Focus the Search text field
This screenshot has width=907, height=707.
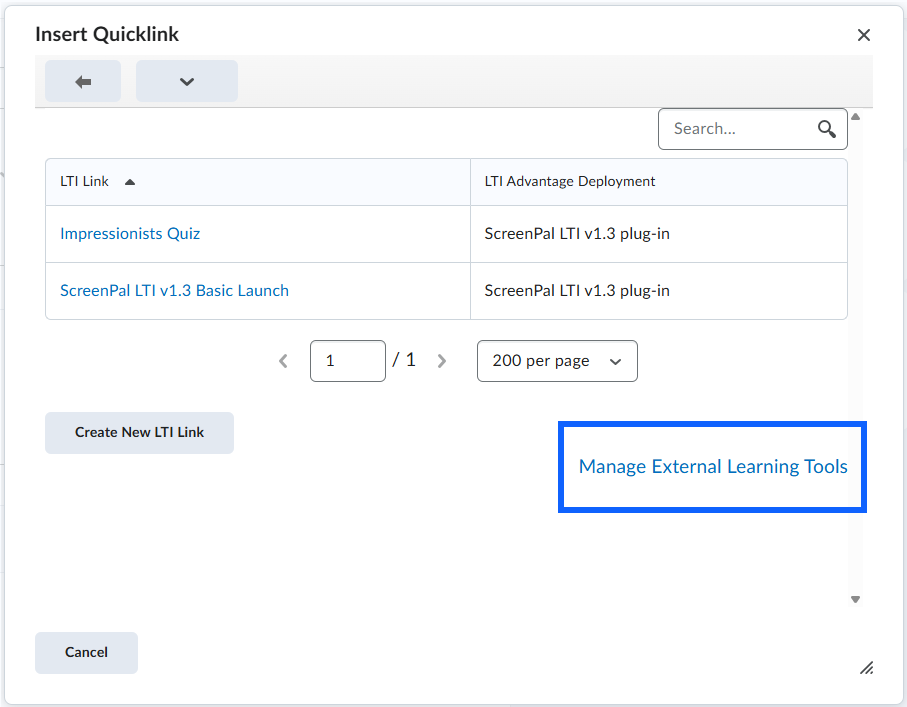click(739, 129)
